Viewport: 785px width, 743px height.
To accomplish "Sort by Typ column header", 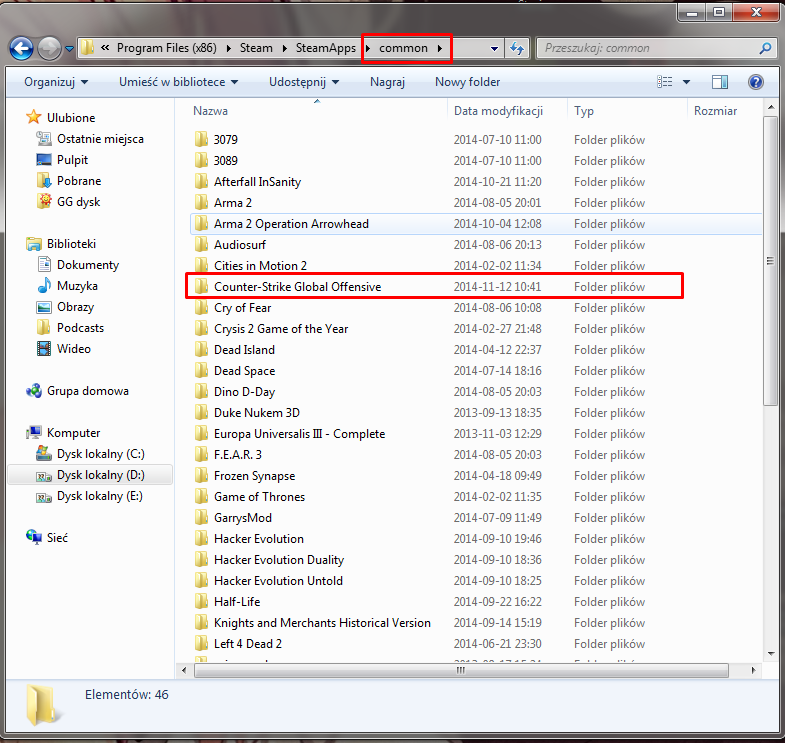I will (584, 111).
